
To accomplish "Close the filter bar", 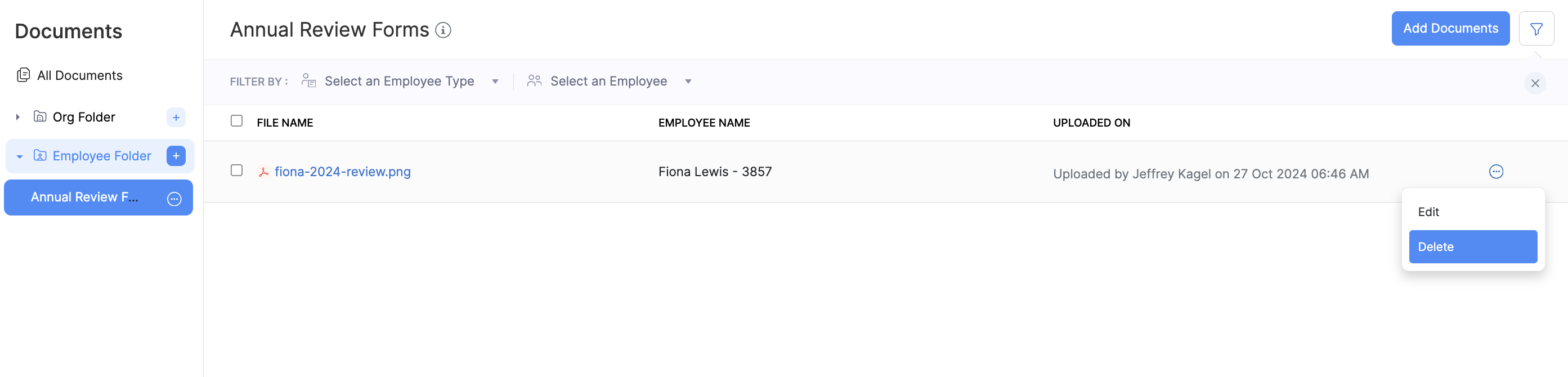I will [1535, 83].
